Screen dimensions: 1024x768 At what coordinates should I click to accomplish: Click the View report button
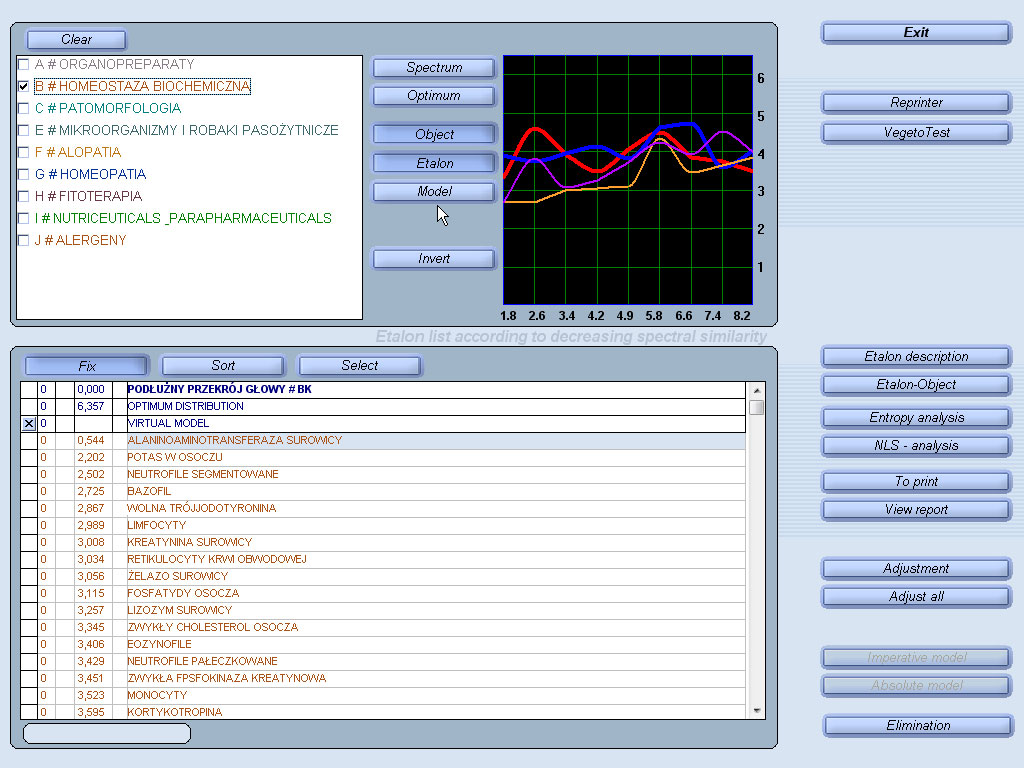(916, 510)
